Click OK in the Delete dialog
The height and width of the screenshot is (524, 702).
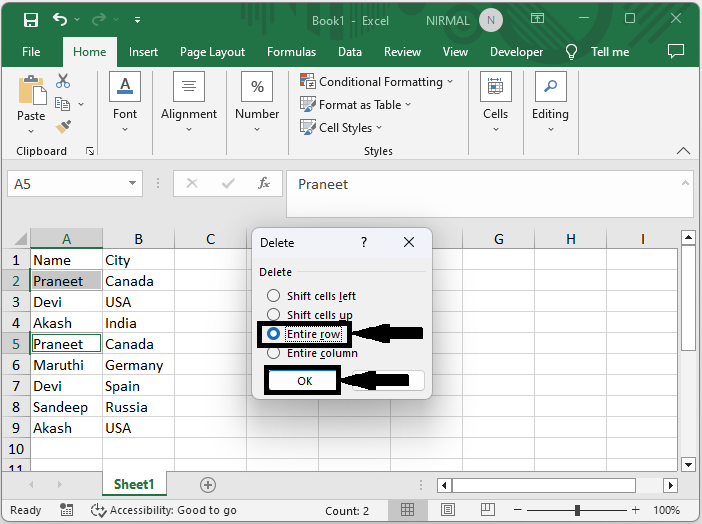coord(304,381)
